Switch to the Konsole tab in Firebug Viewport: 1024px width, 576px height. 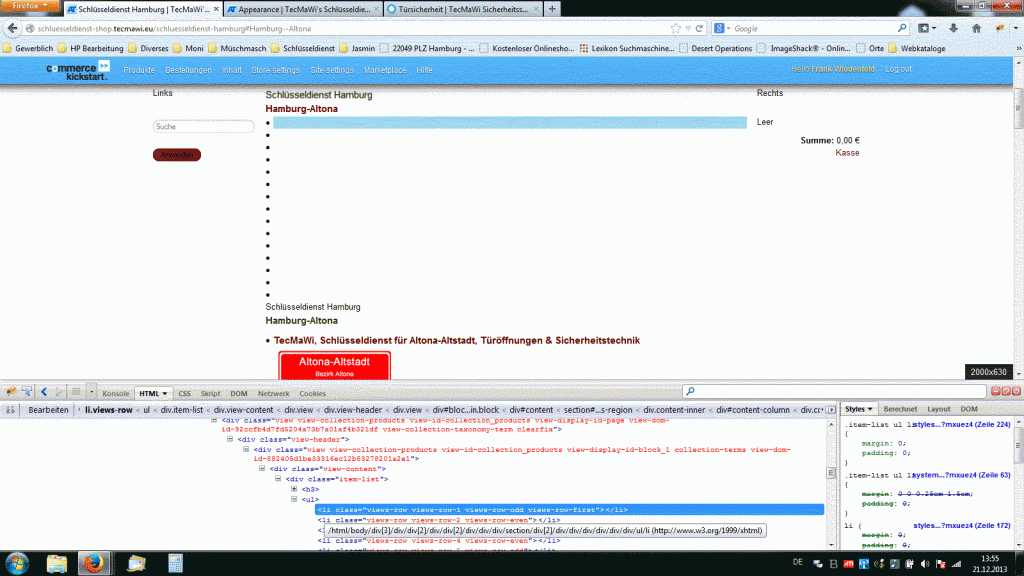116,394
